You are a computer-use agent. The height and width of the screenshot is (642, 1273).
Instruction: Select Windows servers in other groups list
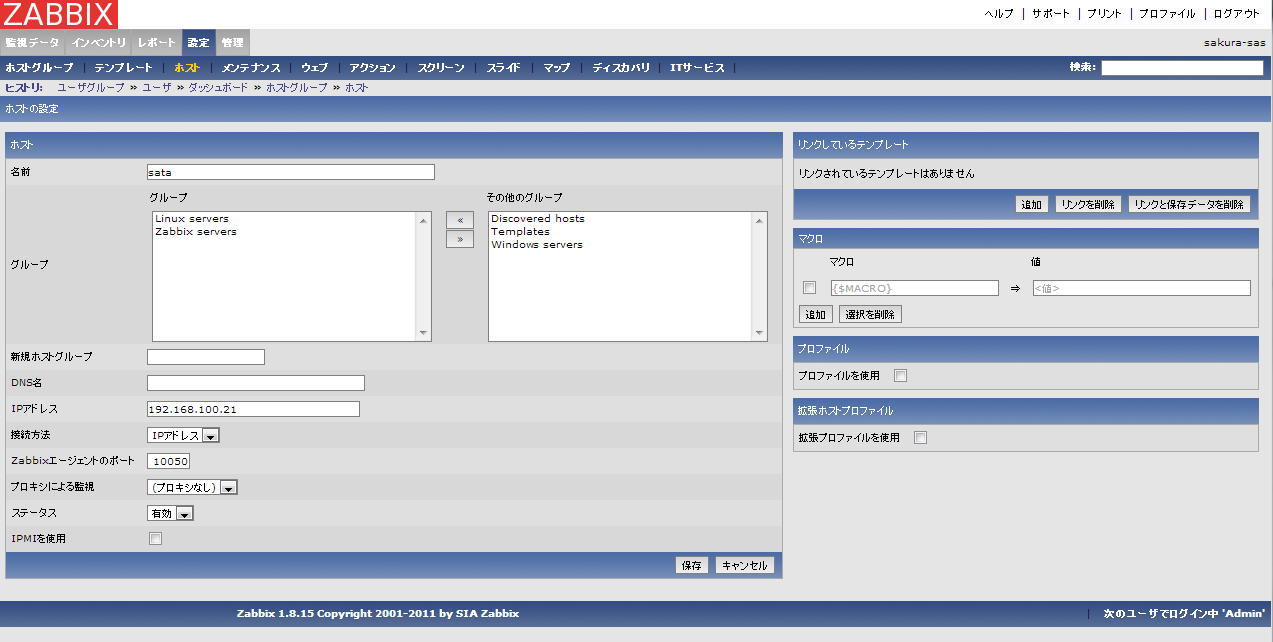[537, 245]
